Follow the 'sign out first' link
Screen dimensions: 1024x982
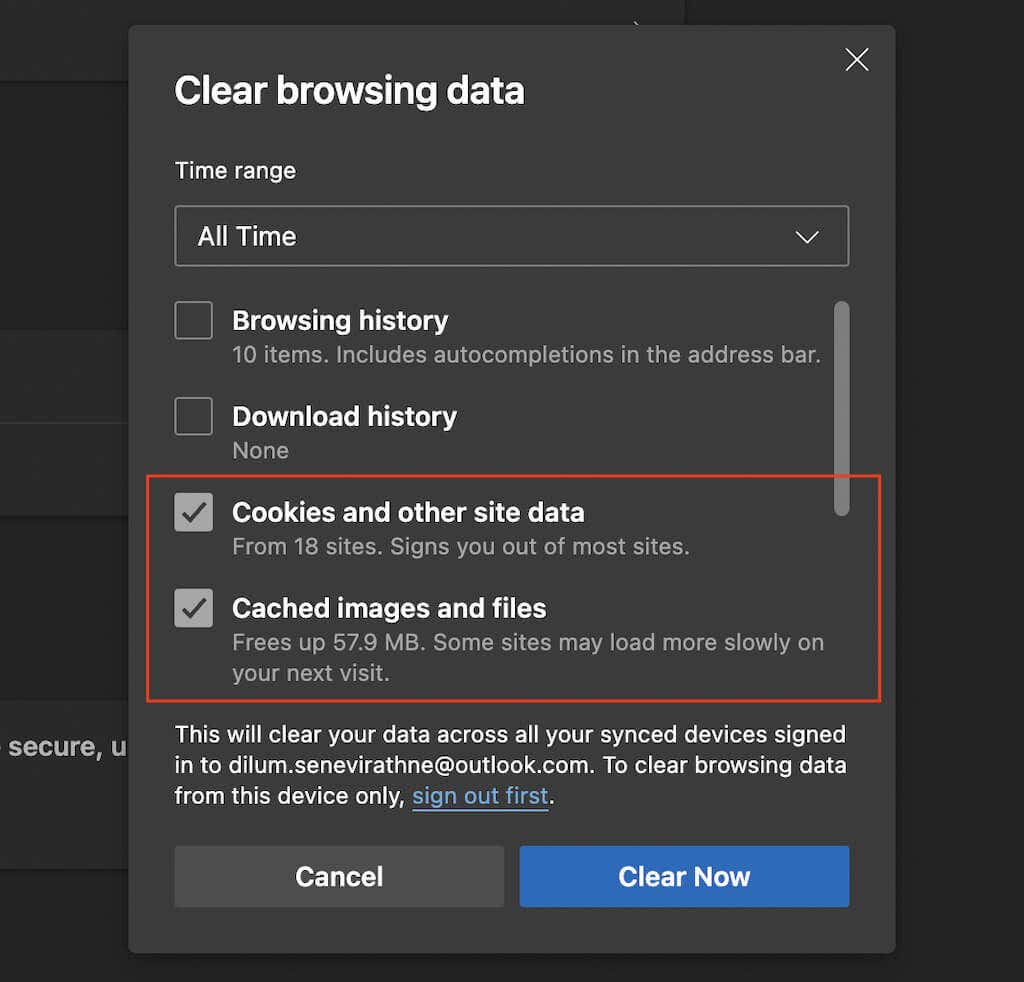pos(480,796)
